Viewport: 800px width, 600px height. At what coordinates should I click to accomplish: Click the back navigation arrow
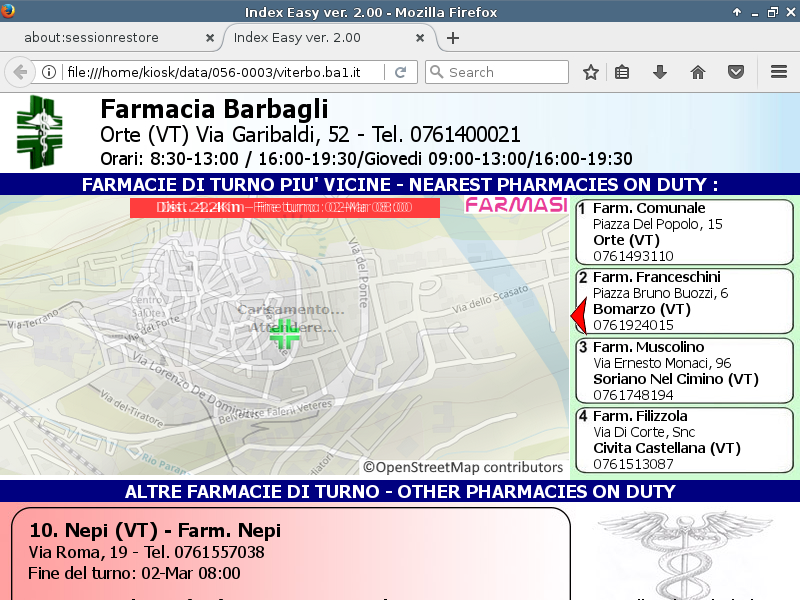tap(19, 72)
